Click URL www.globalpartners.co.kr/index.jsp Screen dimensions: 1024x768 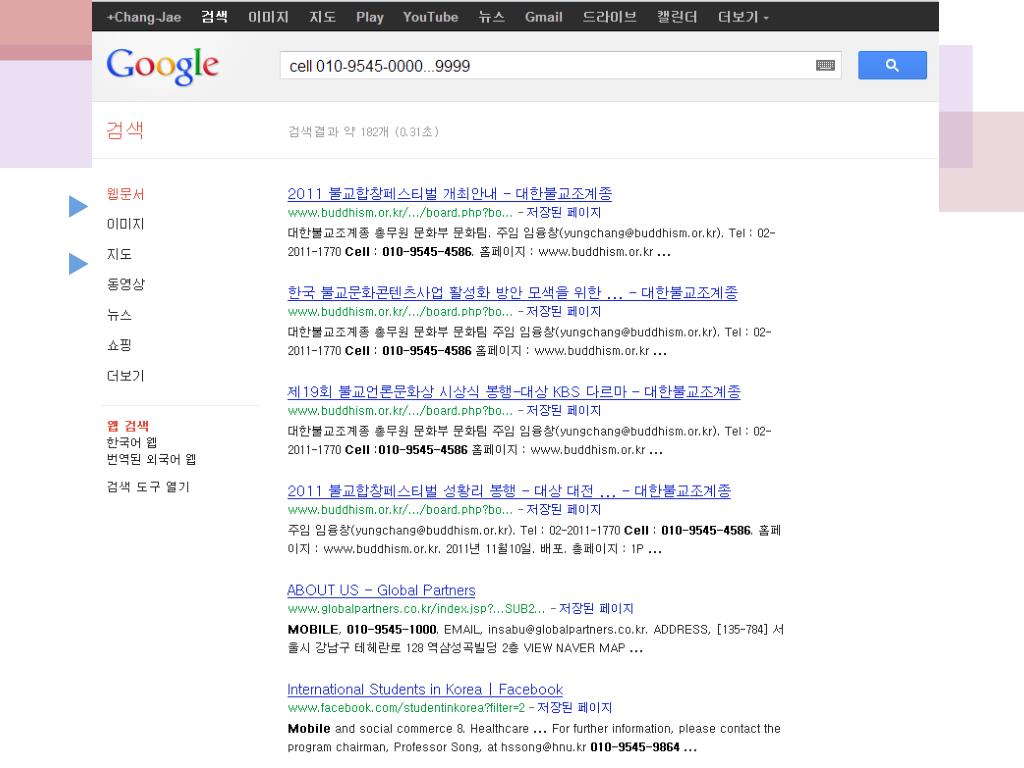(416, 609)
